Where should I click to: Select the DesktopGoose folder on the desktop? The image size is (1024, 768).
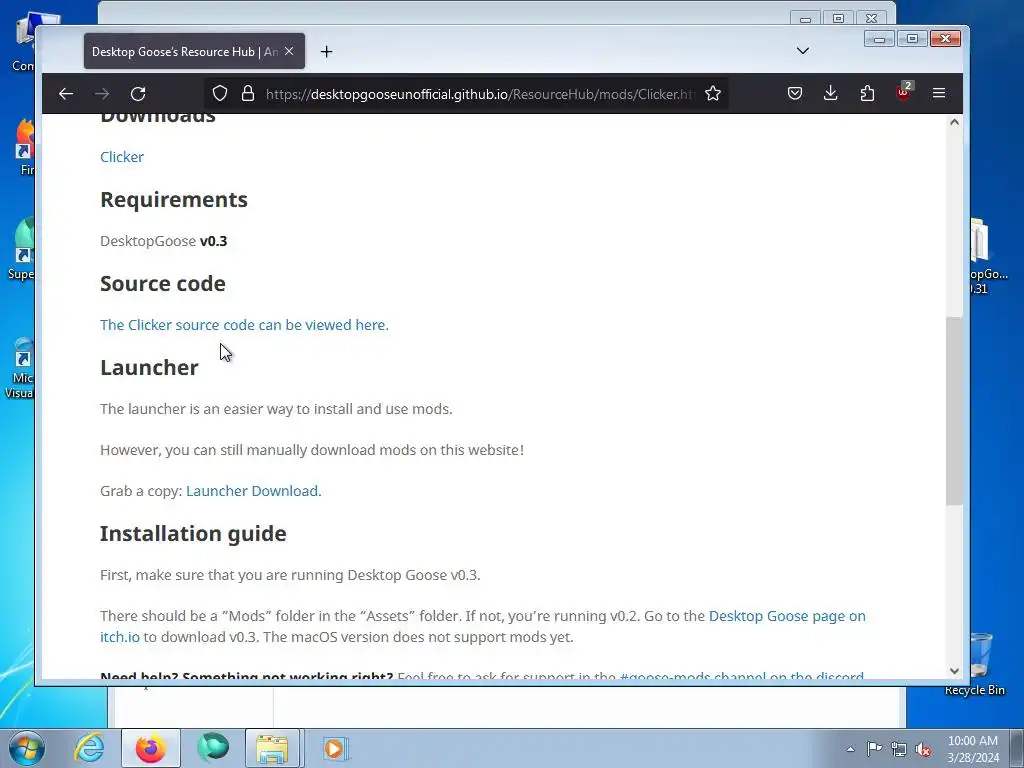click(x=986, y=256)
